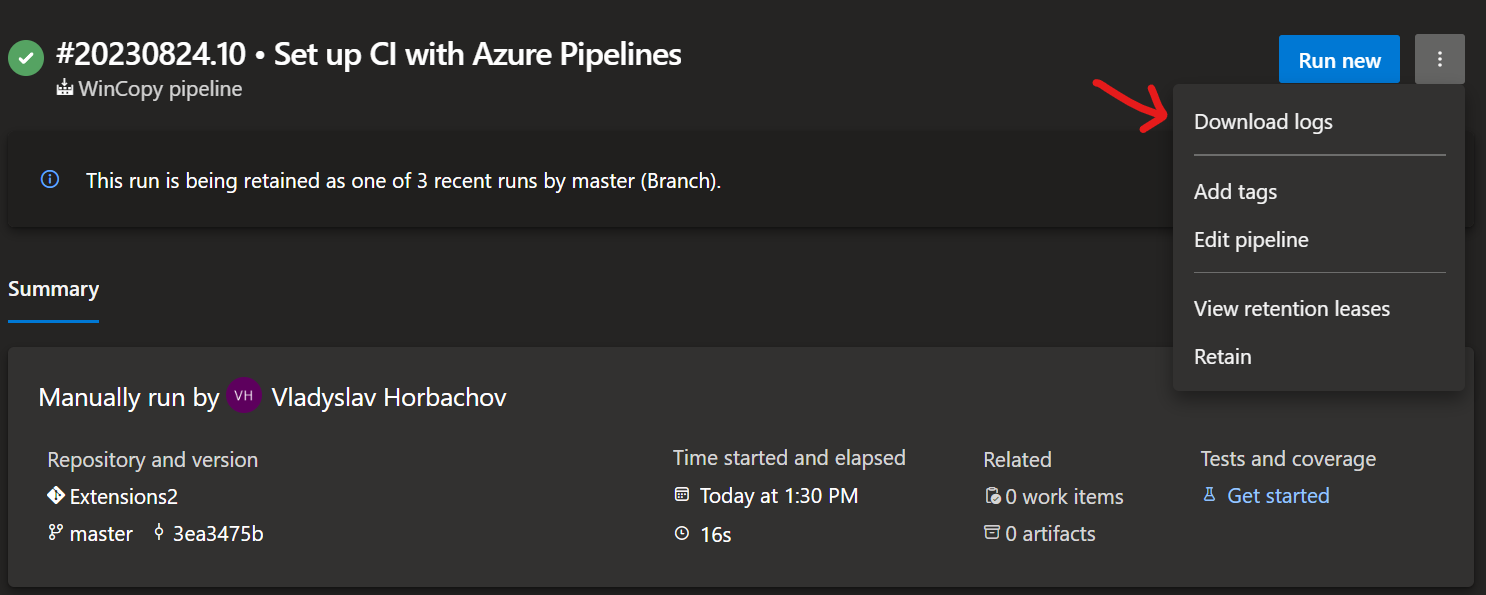Select Download logs from the menu

tap(1263, 121)
